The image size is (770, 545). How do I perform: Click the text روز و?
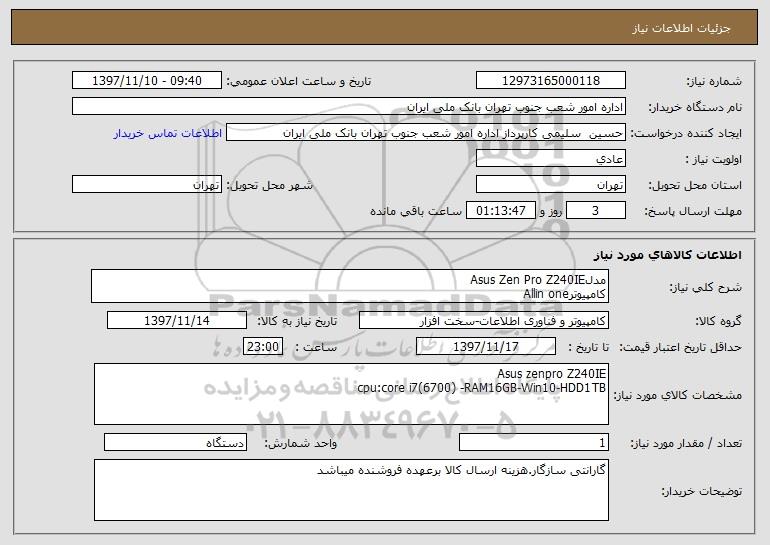tap(550, 211)
